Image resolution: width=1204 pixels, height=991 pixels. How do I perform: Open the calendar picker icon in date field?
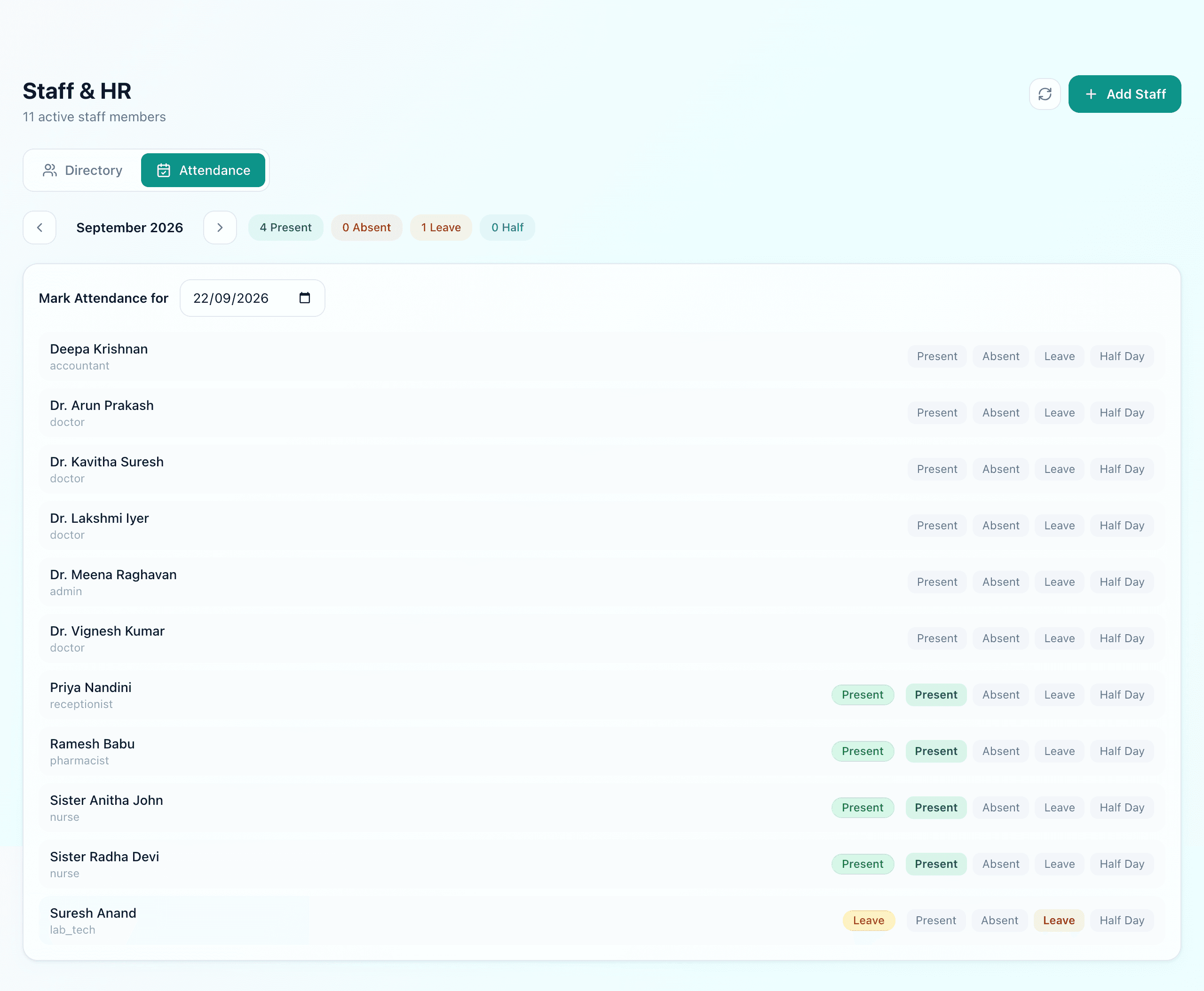pos(304,298)
